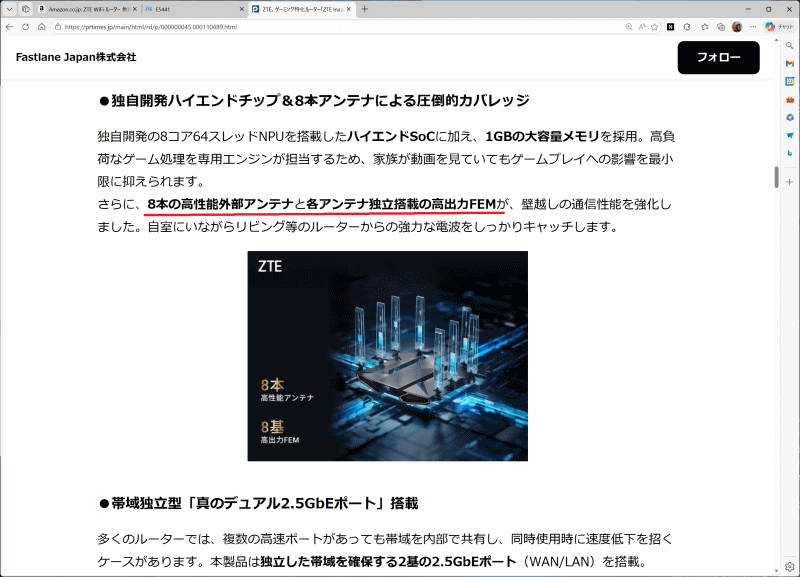Image resolution: width=800 pixels, height=577 pixels.
Task: Open the search magnifier in the sidebar
Action: point(789,45)
